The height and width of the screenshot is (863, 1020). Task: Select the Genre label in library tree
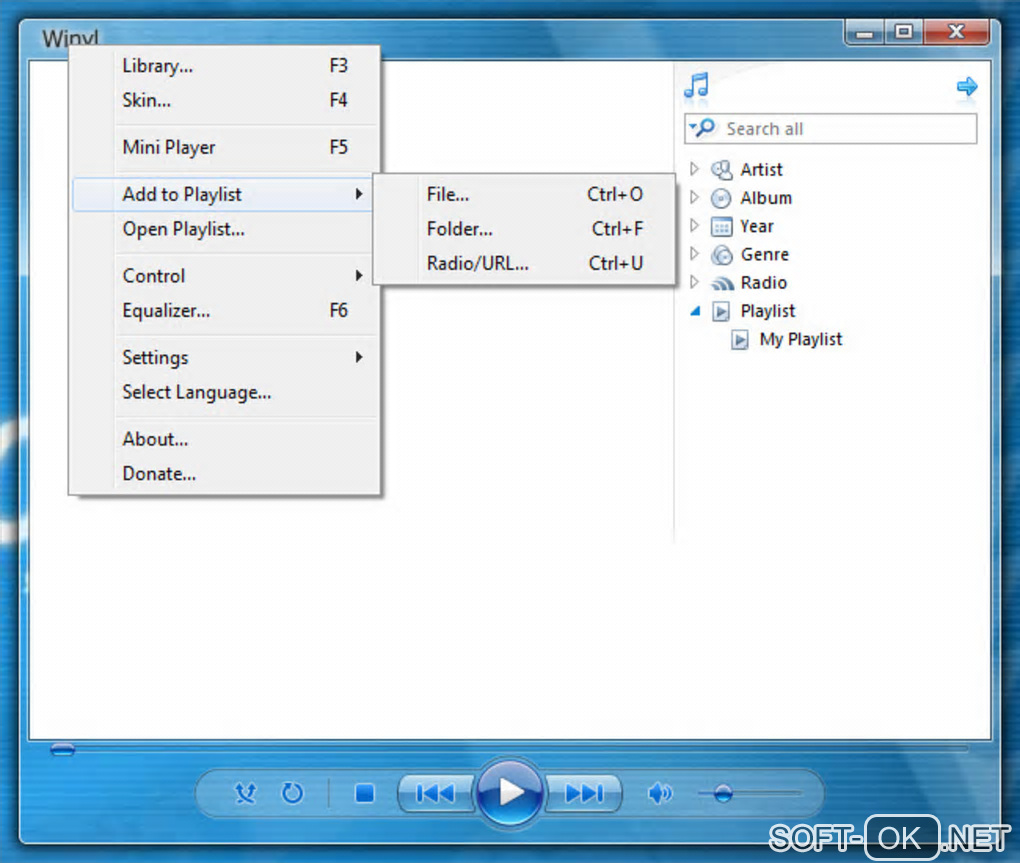(x=765, y=254)
